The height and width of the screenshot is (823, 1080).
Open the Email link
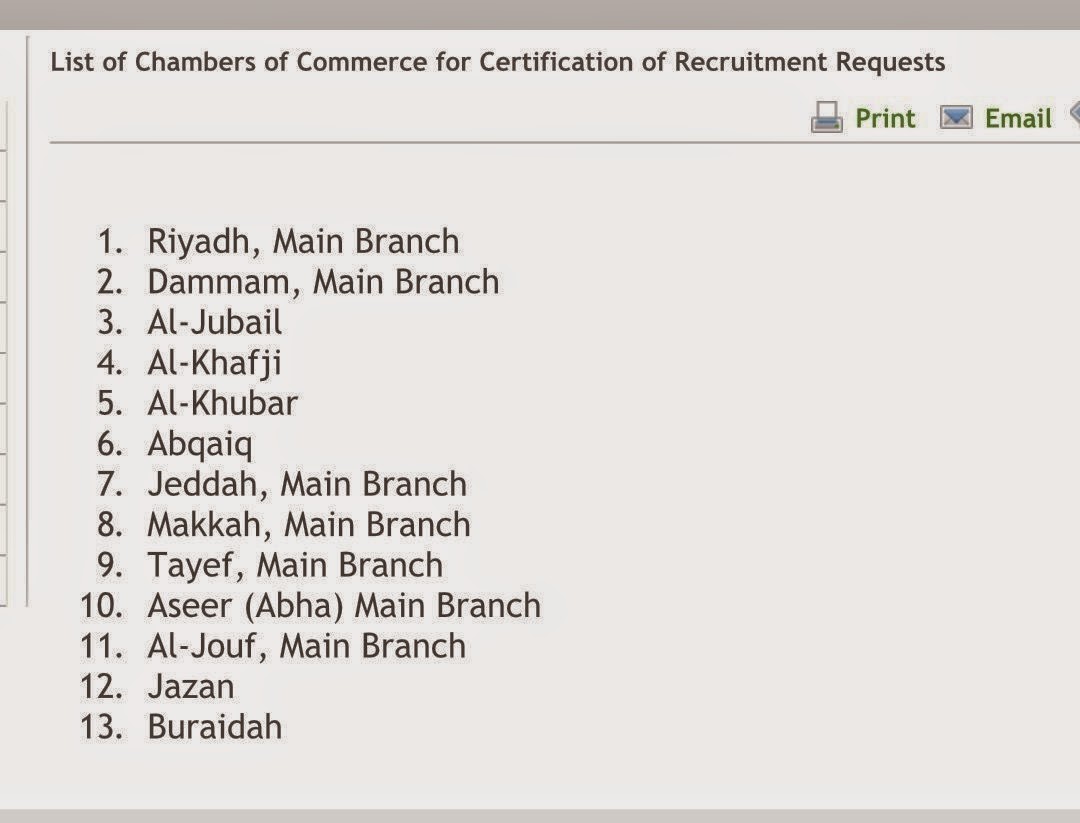pos(1018,118)
